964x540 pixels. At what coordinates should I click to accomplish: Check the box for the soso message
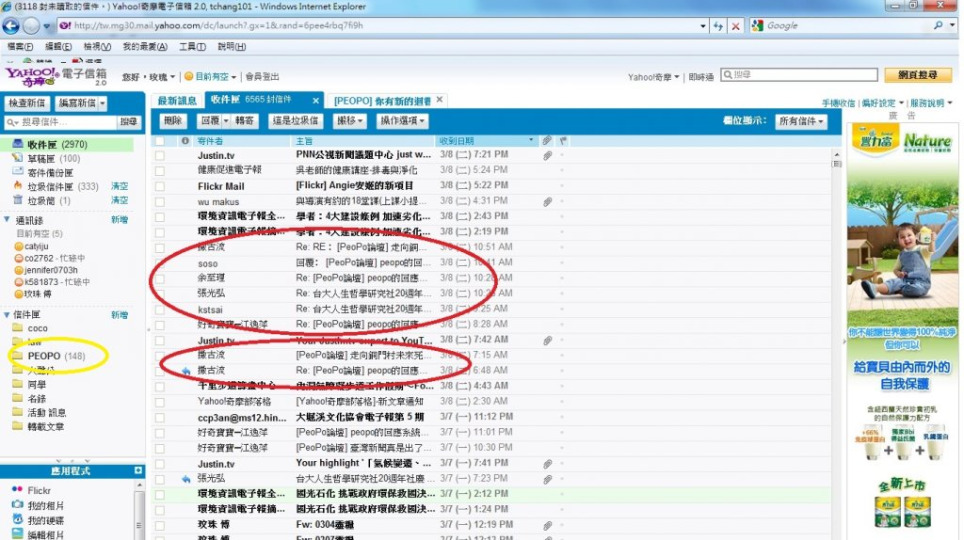click(160, 263)
